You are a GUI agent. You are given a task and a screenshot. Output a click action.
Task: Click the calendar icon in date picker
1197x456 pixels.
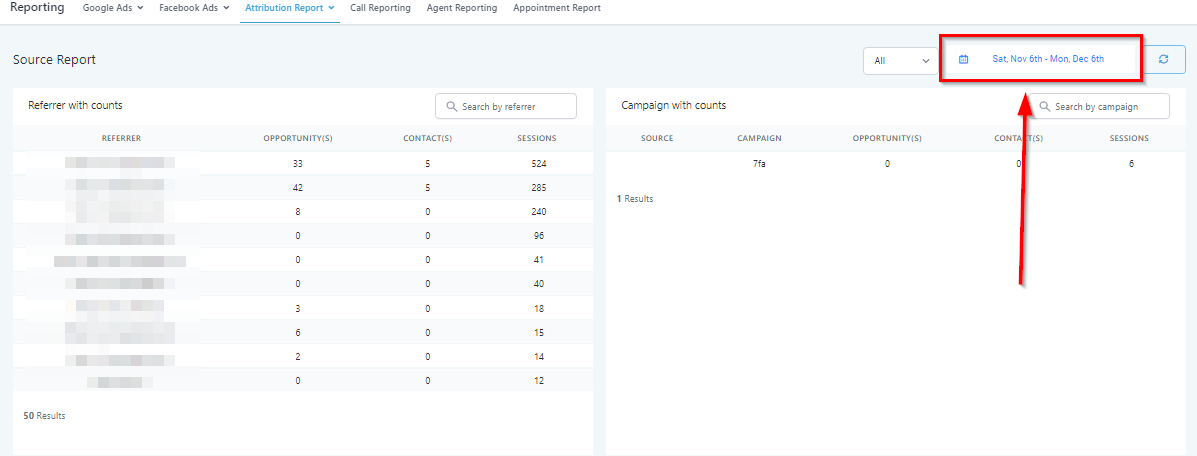pos(963,60)
